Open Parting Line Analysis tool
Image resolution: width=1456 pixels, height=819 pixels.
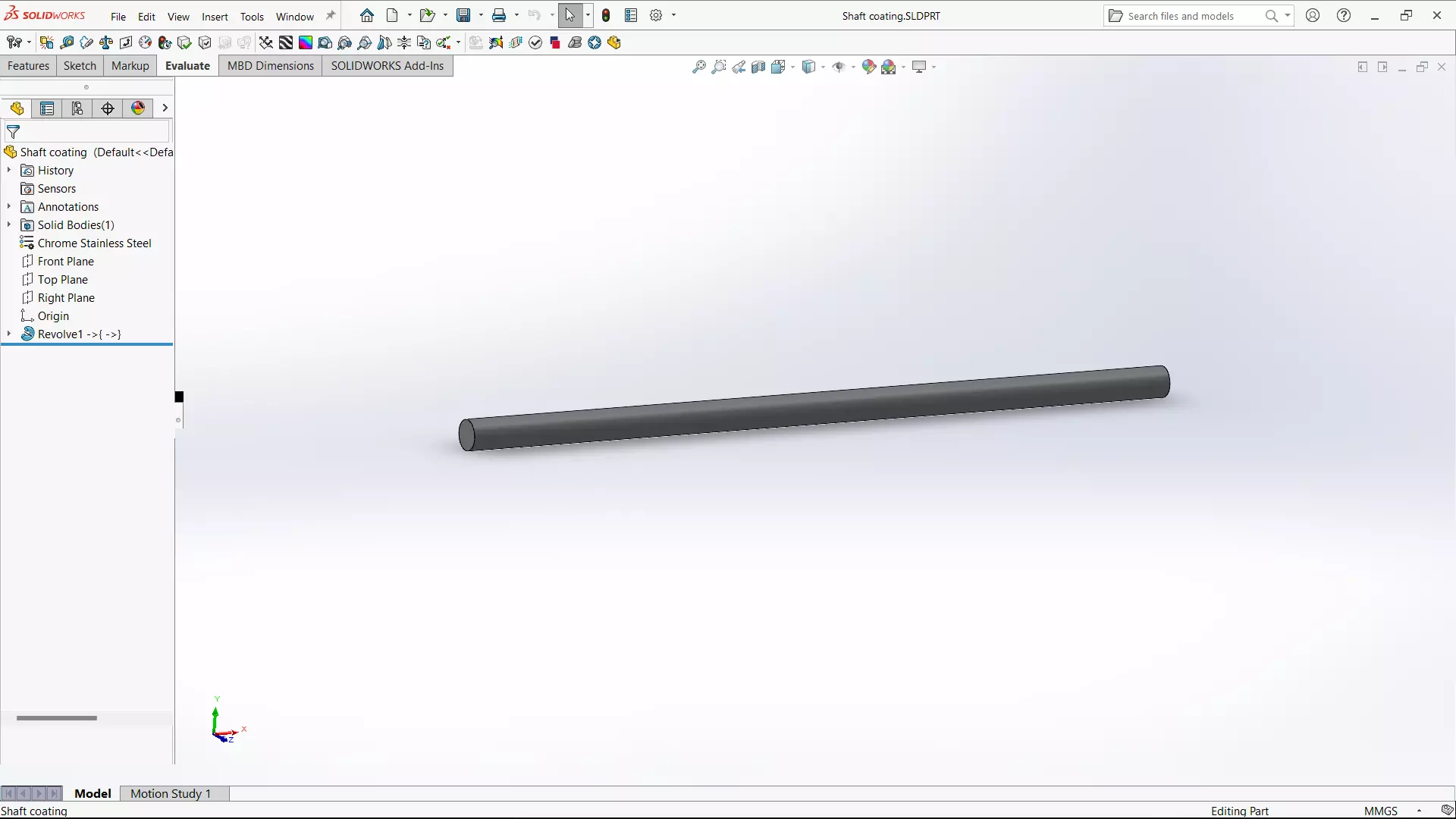point(365,42)
